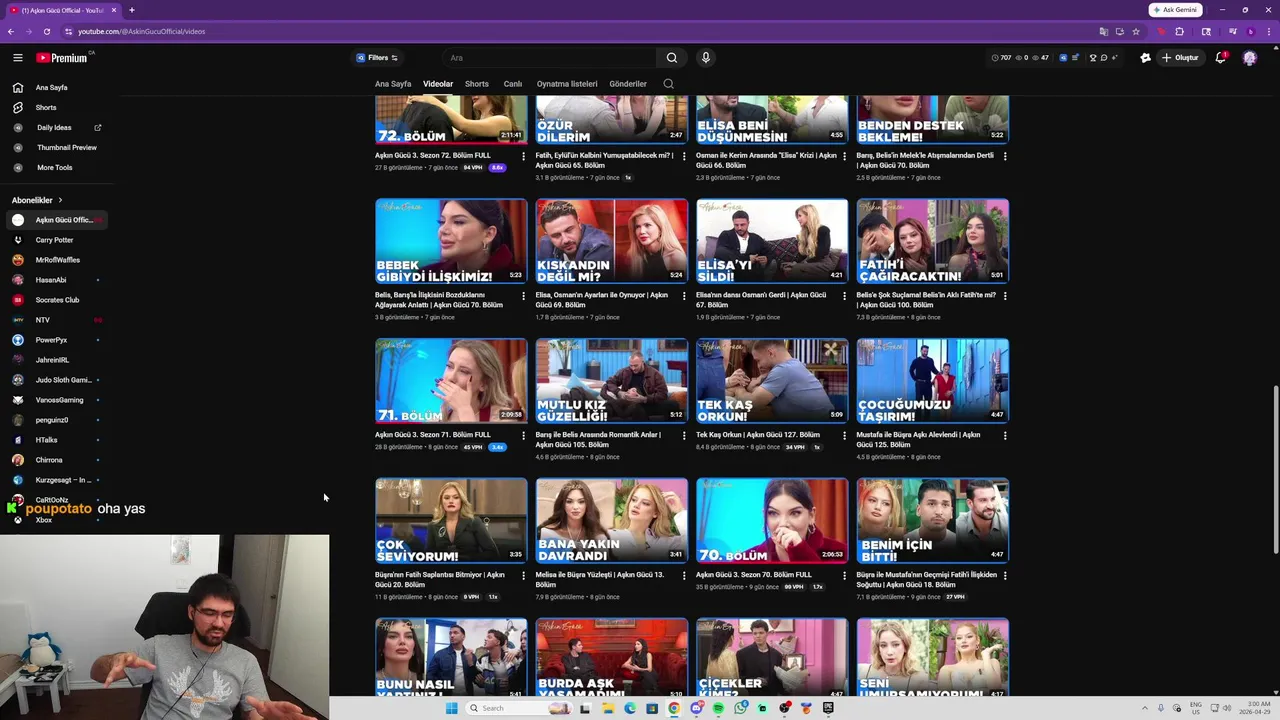Open title Tek Kaş Orkun | Aşkın Gücü 127. Bölüm
This screenshot has height=720, width=1280.
click(758, 435)
